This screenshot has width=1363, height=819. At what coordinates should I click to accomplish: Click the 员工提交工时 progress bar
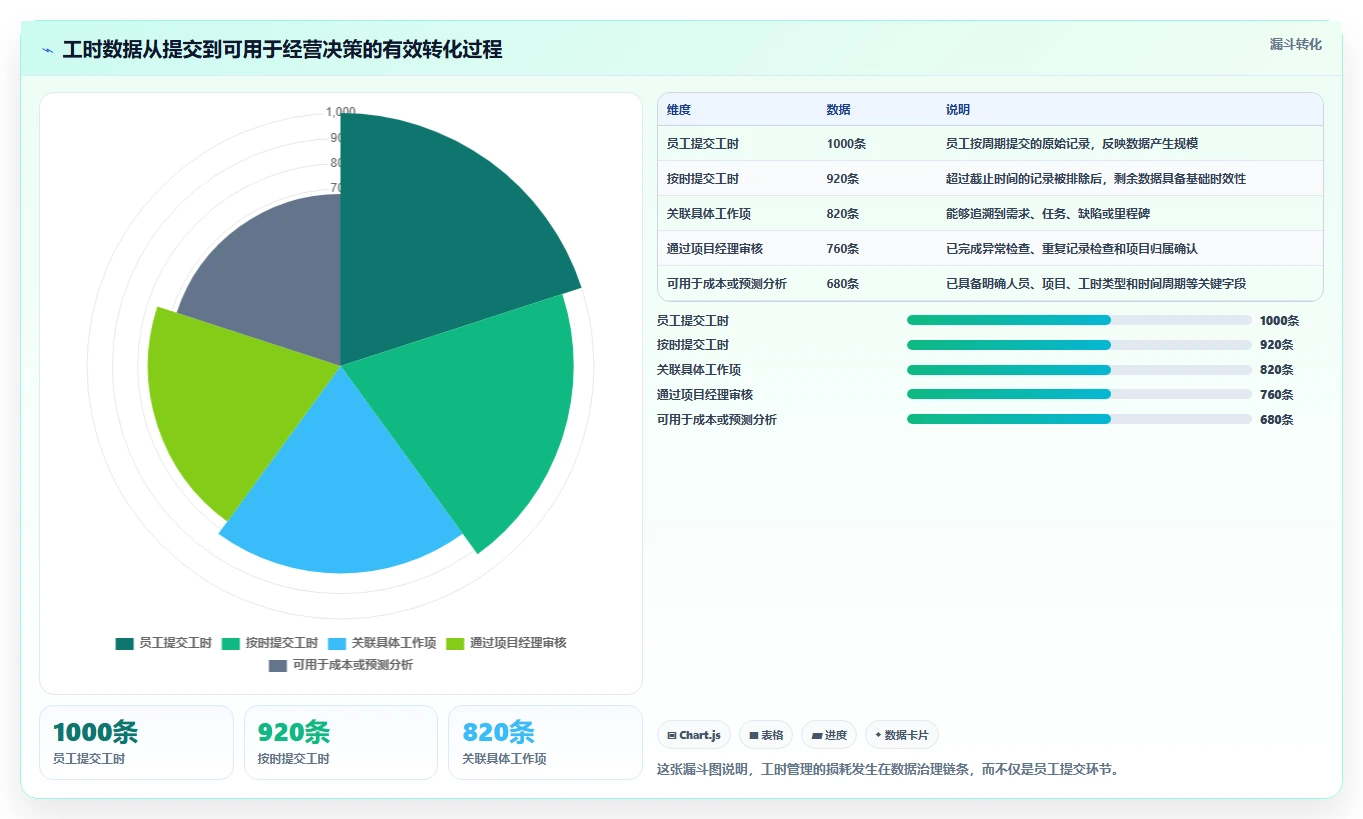pyautogui.click(x=1079, y=320)
